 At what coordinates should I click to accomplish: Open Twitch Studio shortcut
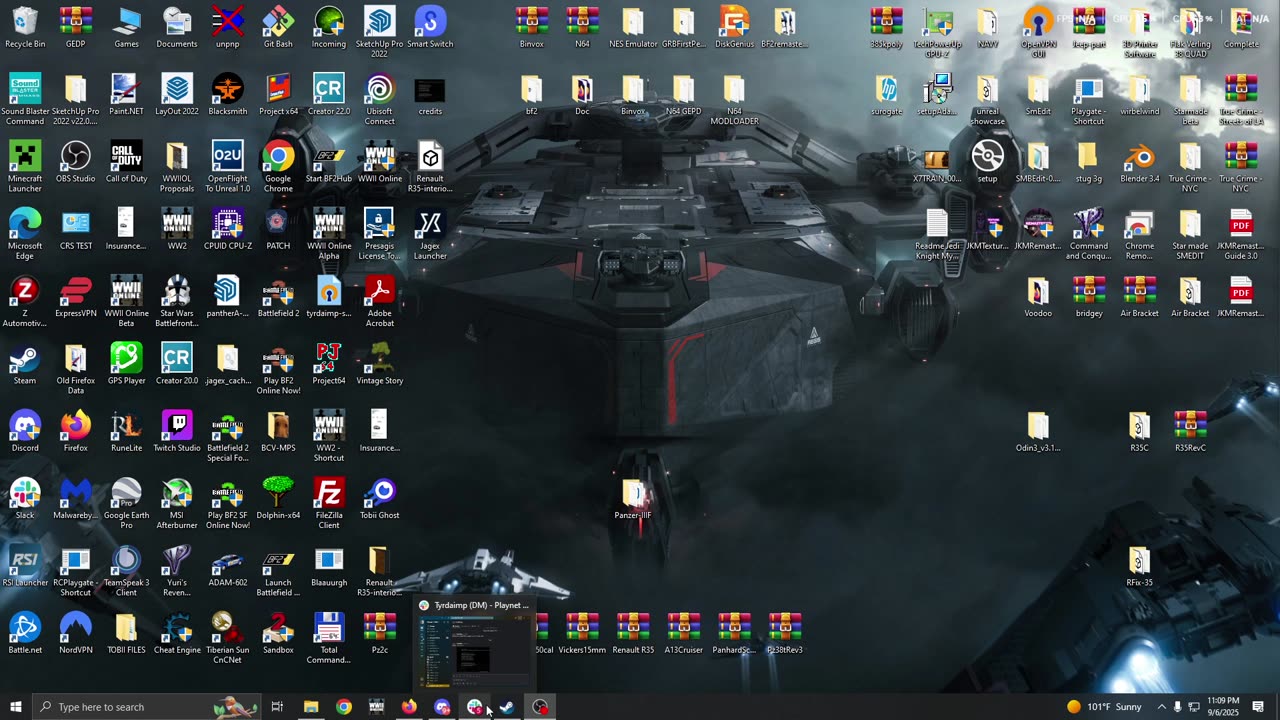(177, 430)
